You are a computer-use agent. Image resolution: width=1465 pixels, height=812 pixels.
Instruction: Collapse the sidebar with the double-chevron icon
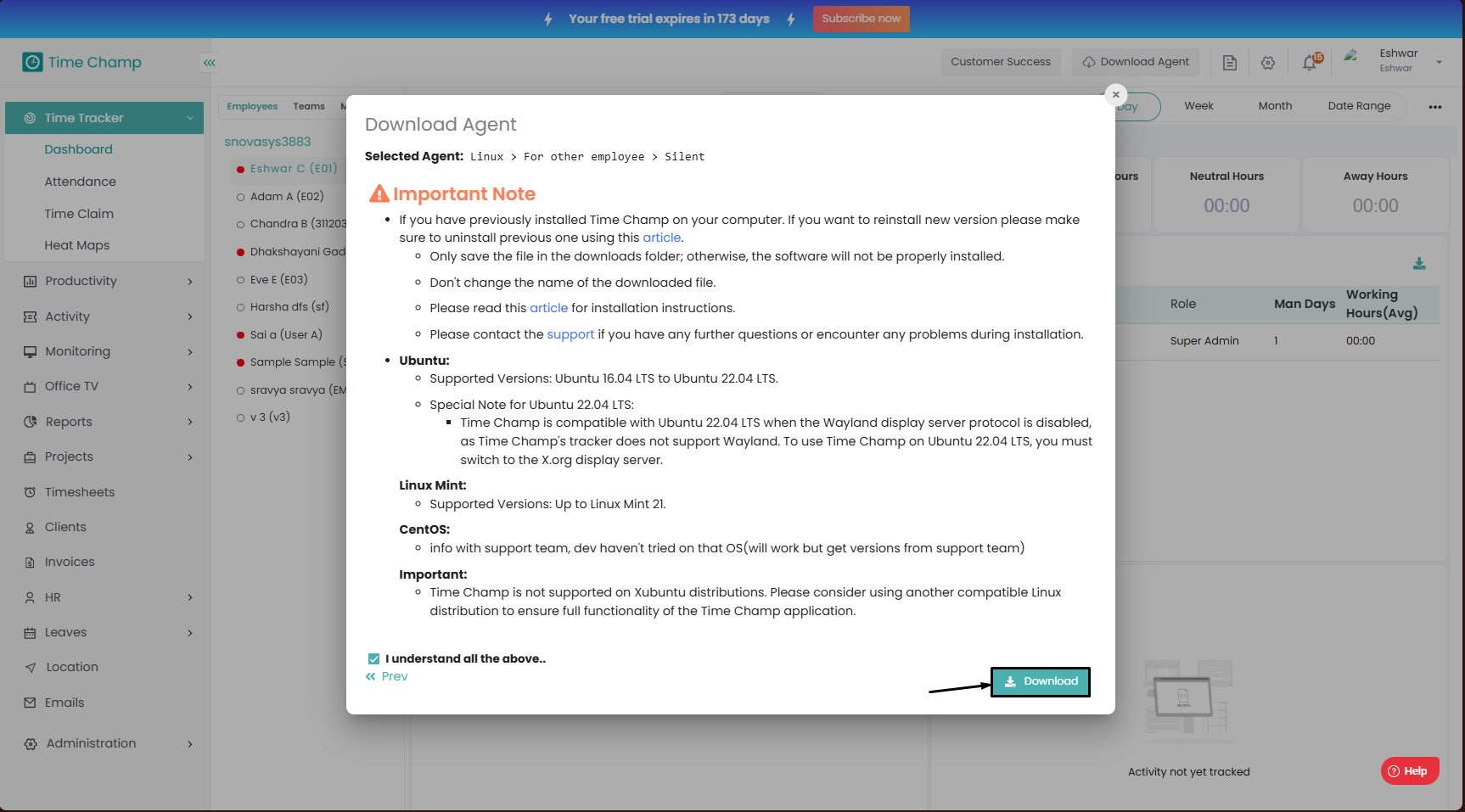(x=209, y=63)
